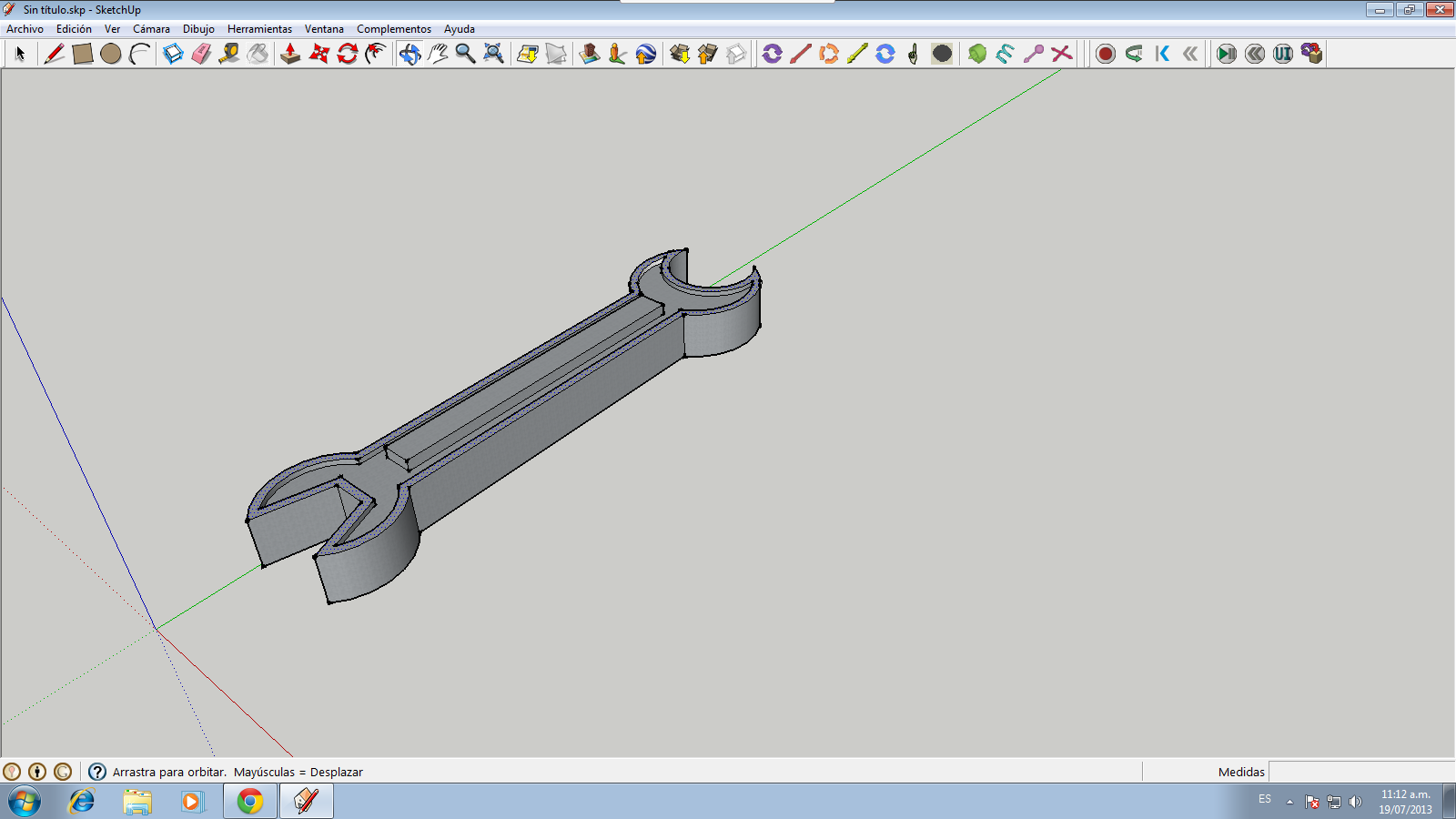Click the Photo Textures person icon
The height and width of the screenshot is (819, 1456).
(x=618, y=54)
